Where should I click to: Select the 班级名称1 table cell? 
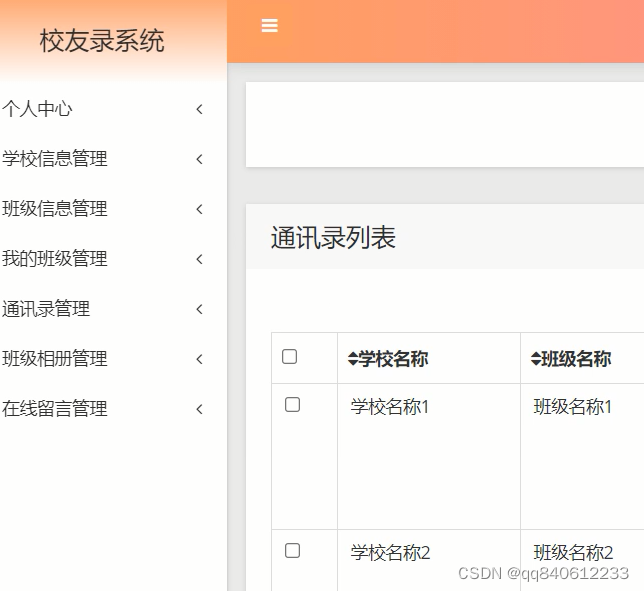pos(582,456)
